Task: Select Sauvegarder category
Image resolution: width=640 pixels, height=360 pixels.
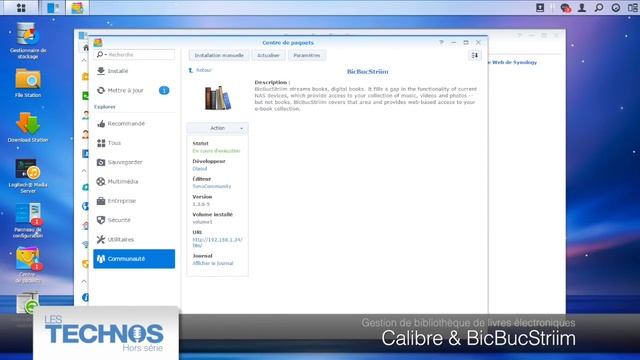Action: click(x=134, y=162)
